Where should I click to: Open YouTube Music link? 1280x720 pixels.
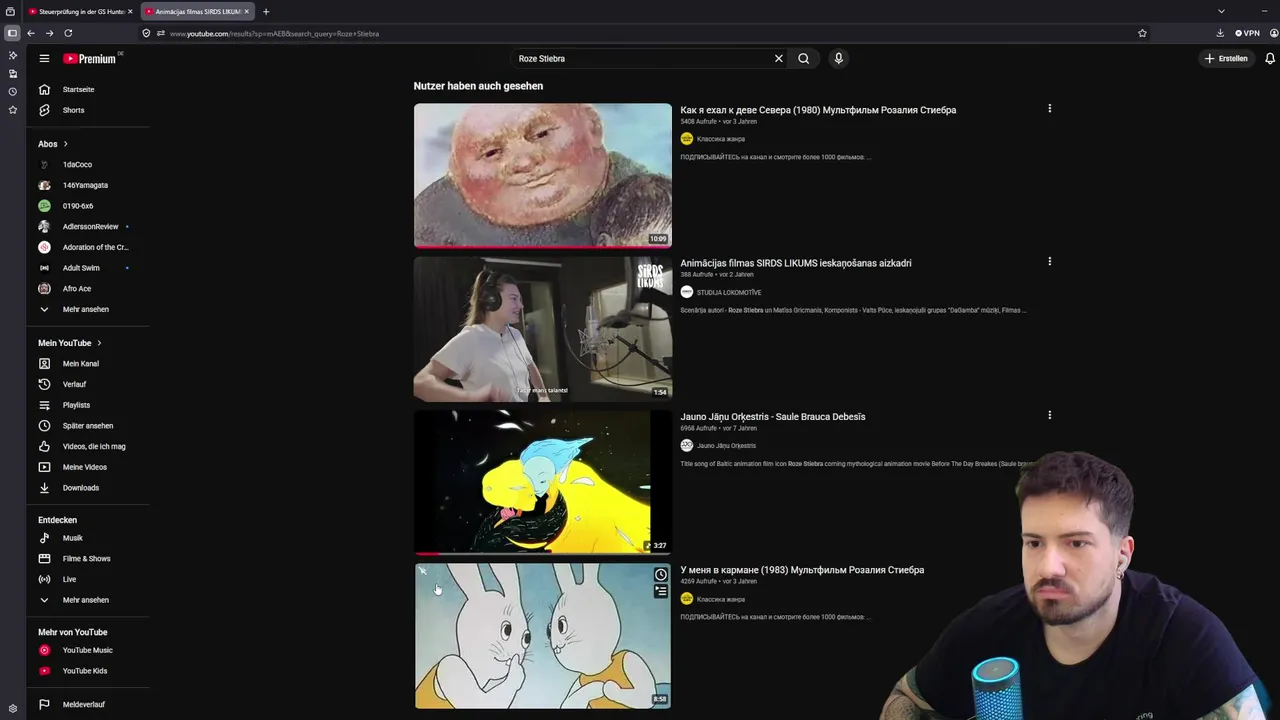click(x=88, y=650)
